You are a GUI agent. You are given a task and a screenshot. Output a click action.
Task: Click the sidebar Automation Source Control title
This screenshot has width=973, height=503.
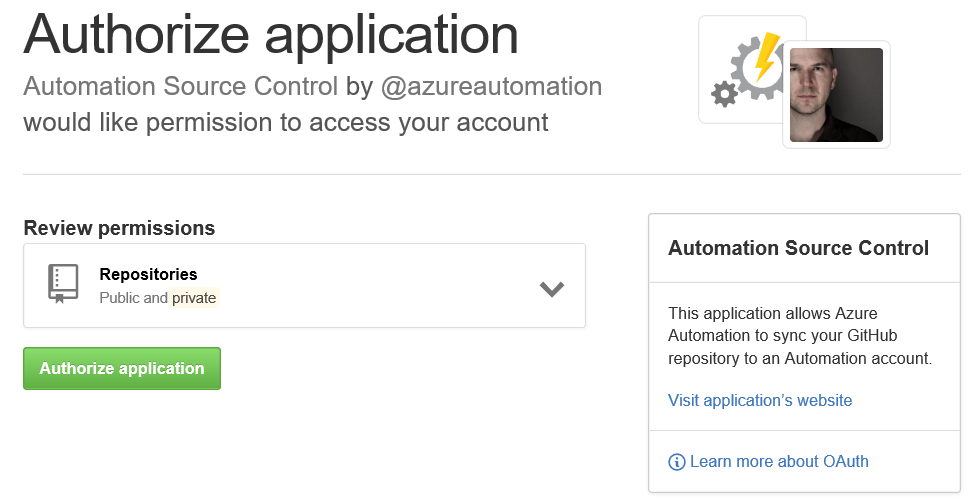(798, 248)
